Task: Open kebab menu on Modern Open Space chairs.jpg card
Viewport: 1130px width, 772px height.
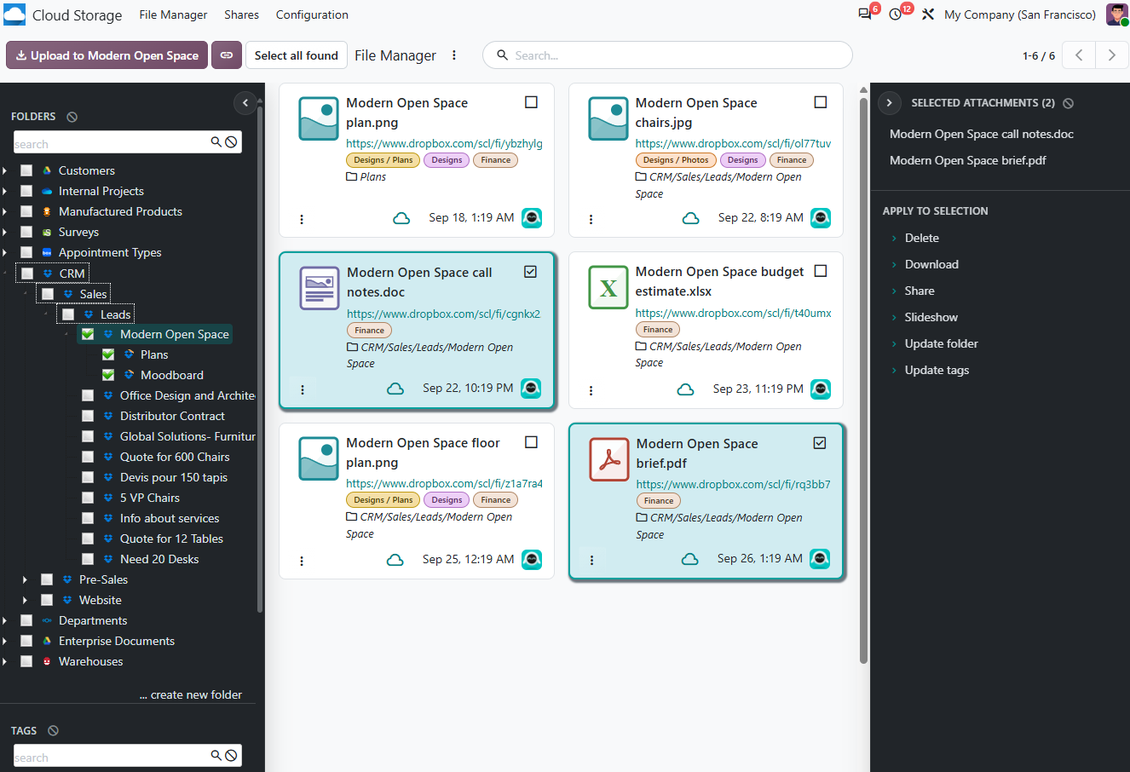Action: click(x=591, y=219)
